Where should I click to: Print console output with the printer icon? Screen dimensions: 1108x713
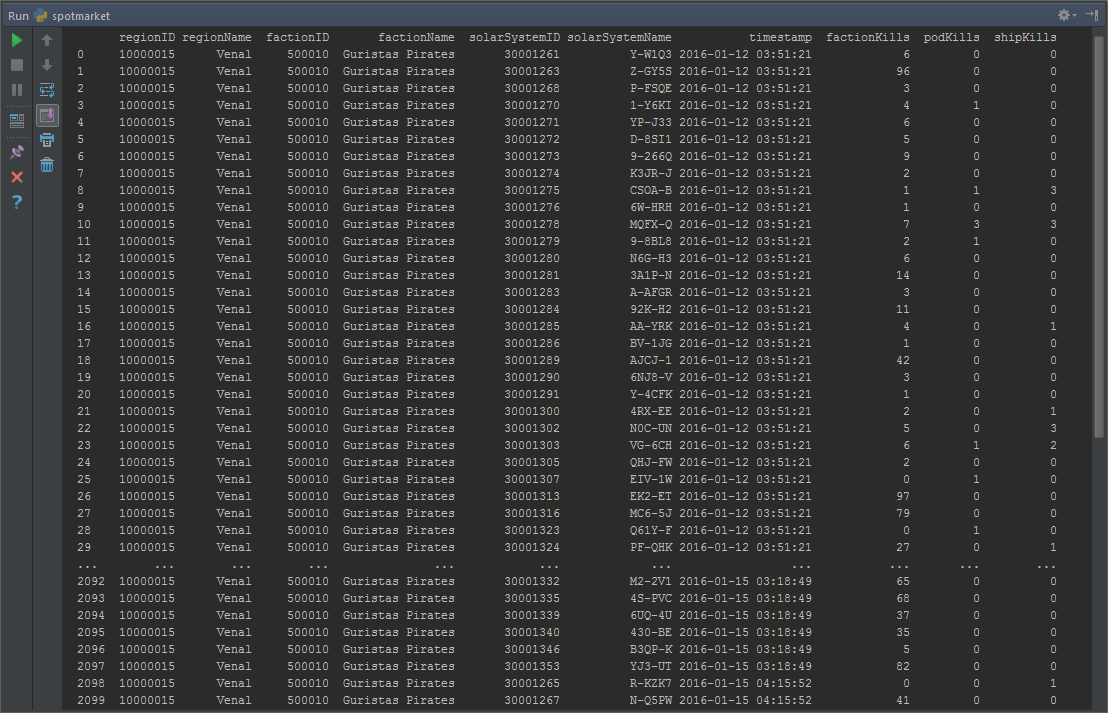[x=47, y=140]
